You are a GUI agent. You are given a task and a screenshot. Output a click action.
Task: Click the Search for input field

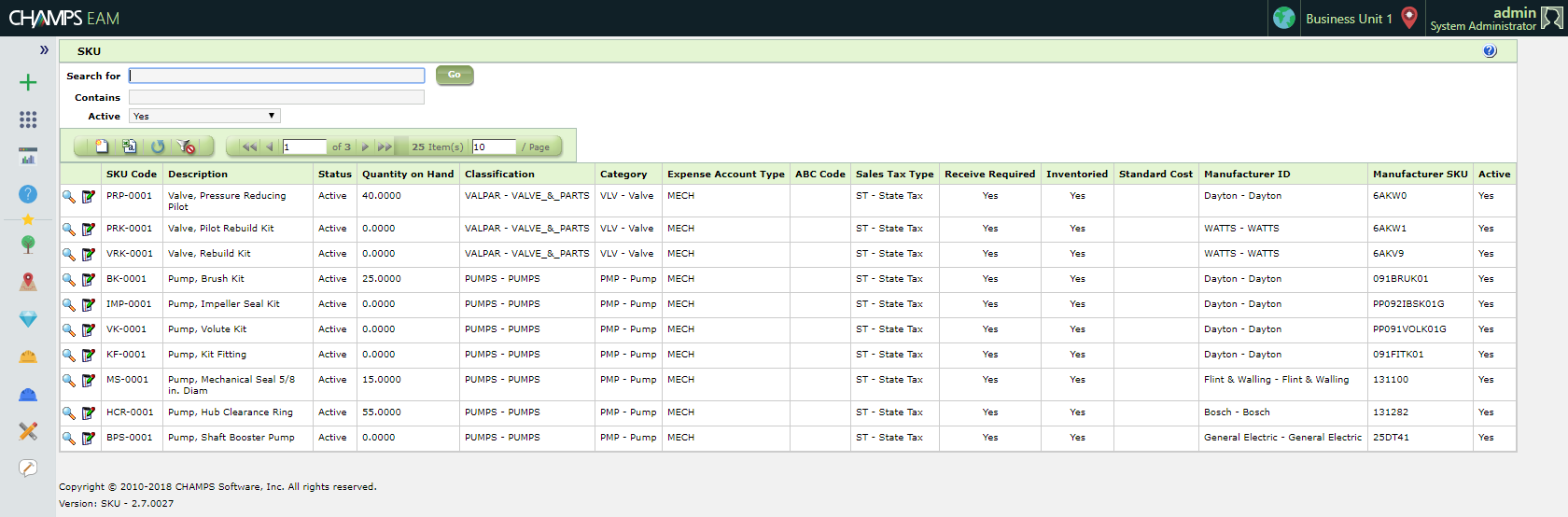pos(276,76)
